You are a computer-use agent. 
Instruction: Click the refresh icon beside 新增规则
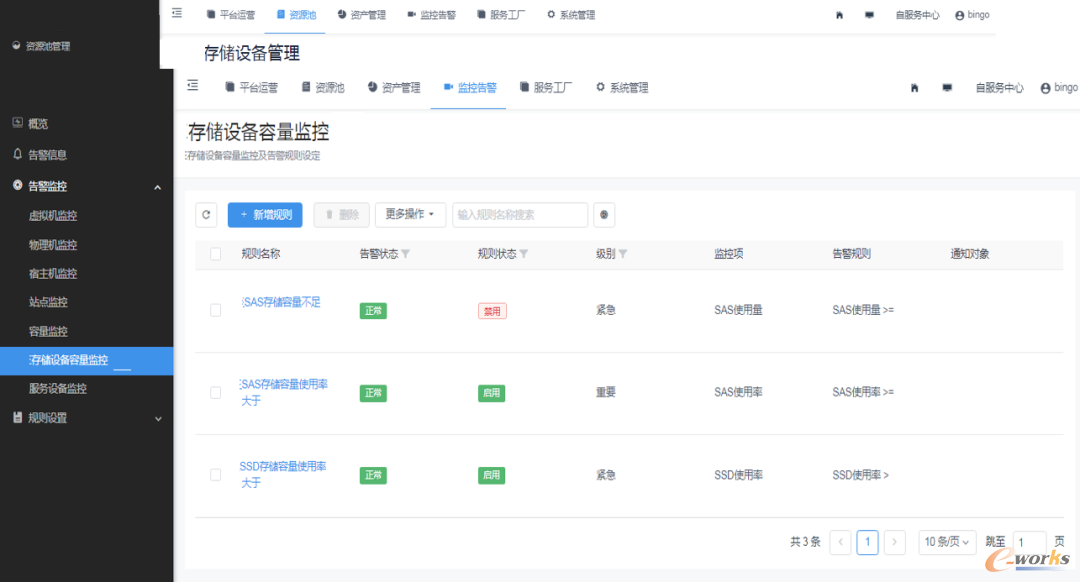click(x=206, y=215)
